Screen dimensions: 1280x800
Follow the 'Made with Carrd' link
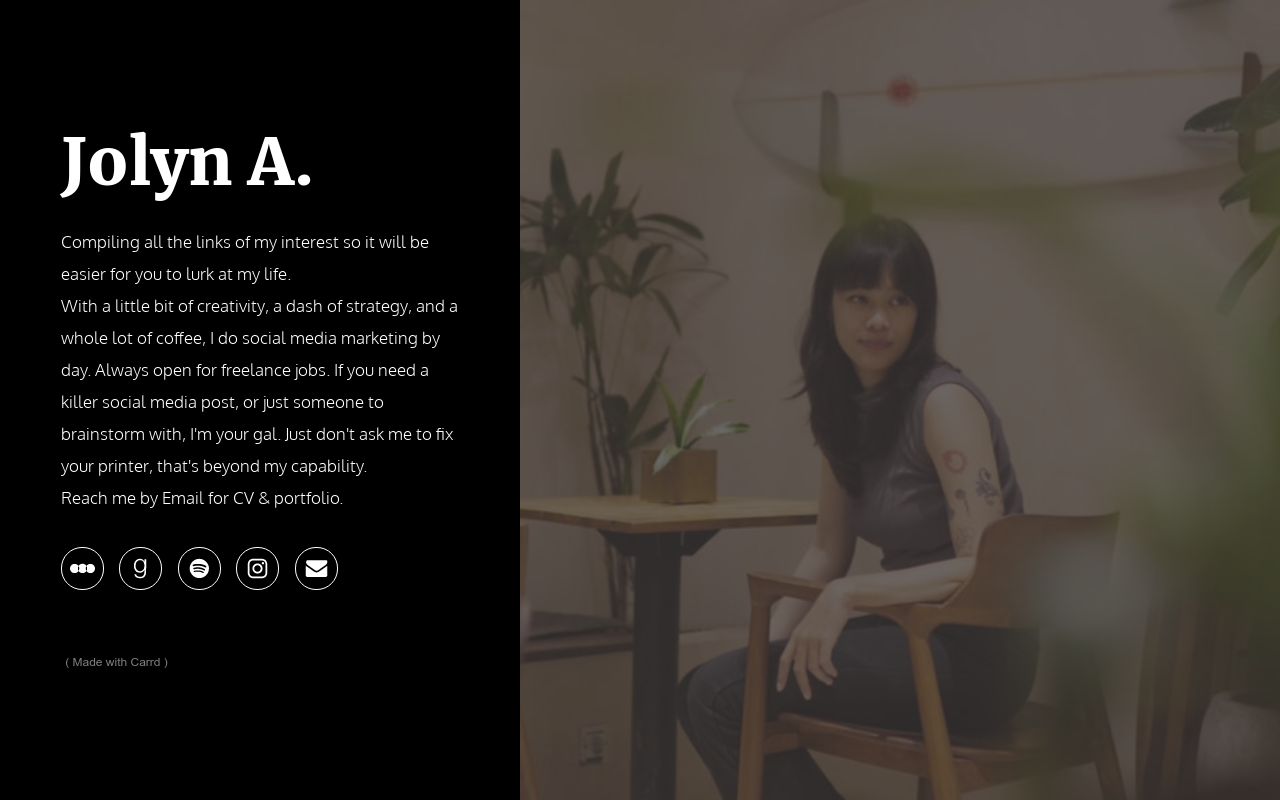coord(116,662)
